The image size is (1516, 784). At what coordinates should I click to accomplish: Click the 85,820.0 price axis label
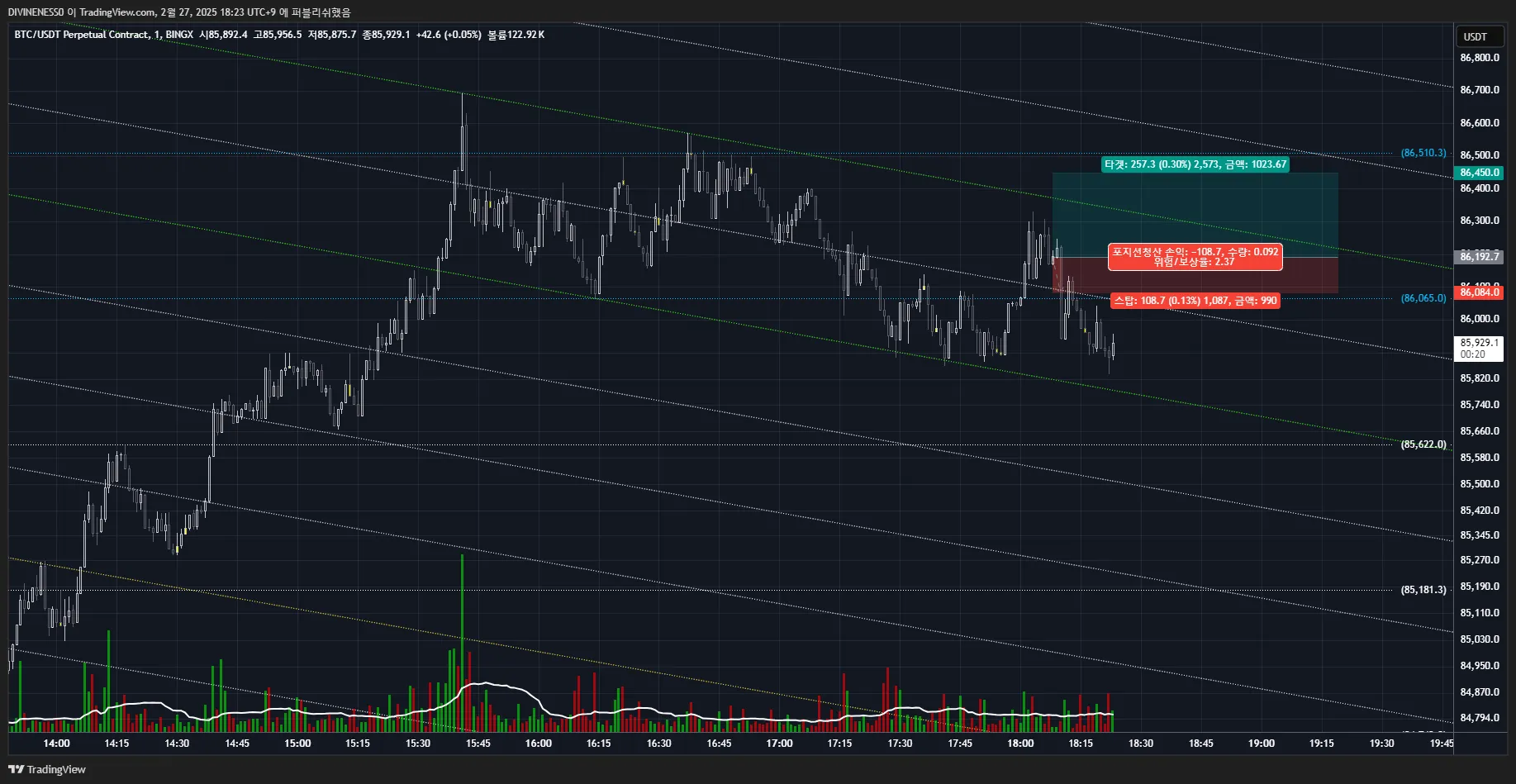tap(1479, 378)
